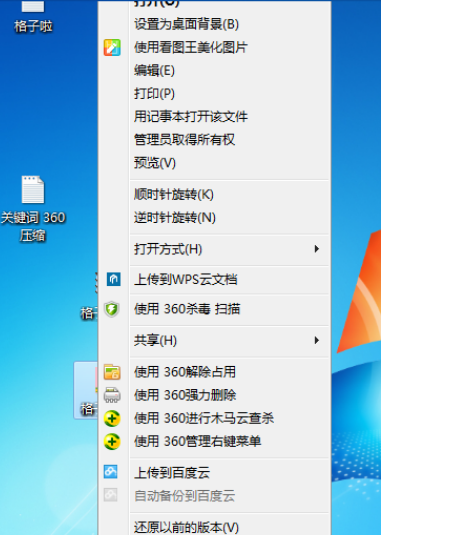The height and width of the screenshot is (535, 464).
Task: Click the 格子啦 file label
Action: [33, 26]
